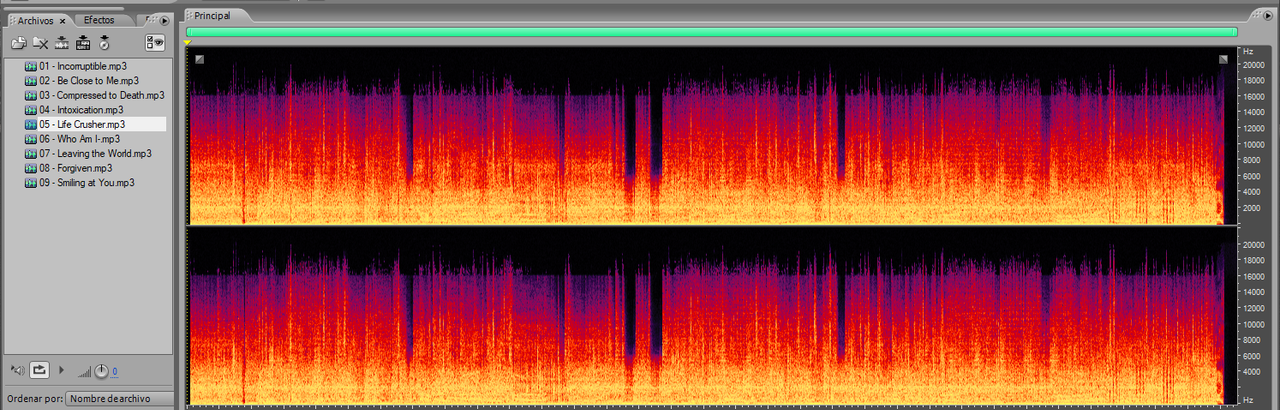
Task: Switch to the Archivos tab
Action: point(35,20)
